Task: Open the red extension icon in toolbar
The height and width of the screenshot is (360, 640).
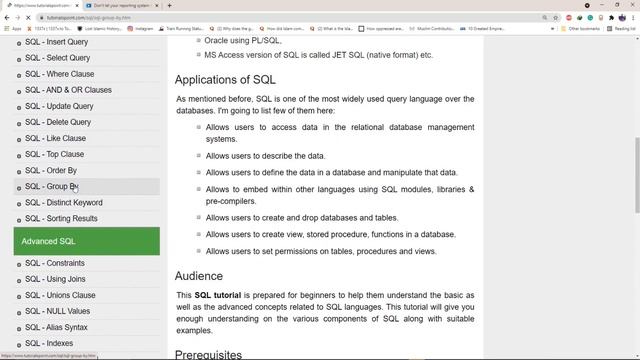Action: point(569,18)
